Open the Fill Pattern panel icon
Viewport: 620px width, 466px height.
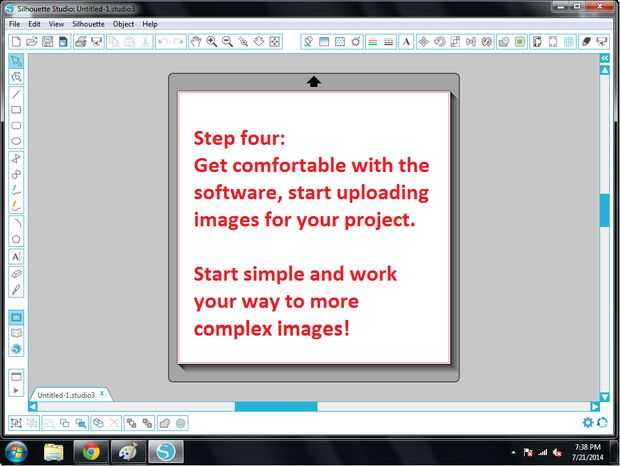(340, 42)
